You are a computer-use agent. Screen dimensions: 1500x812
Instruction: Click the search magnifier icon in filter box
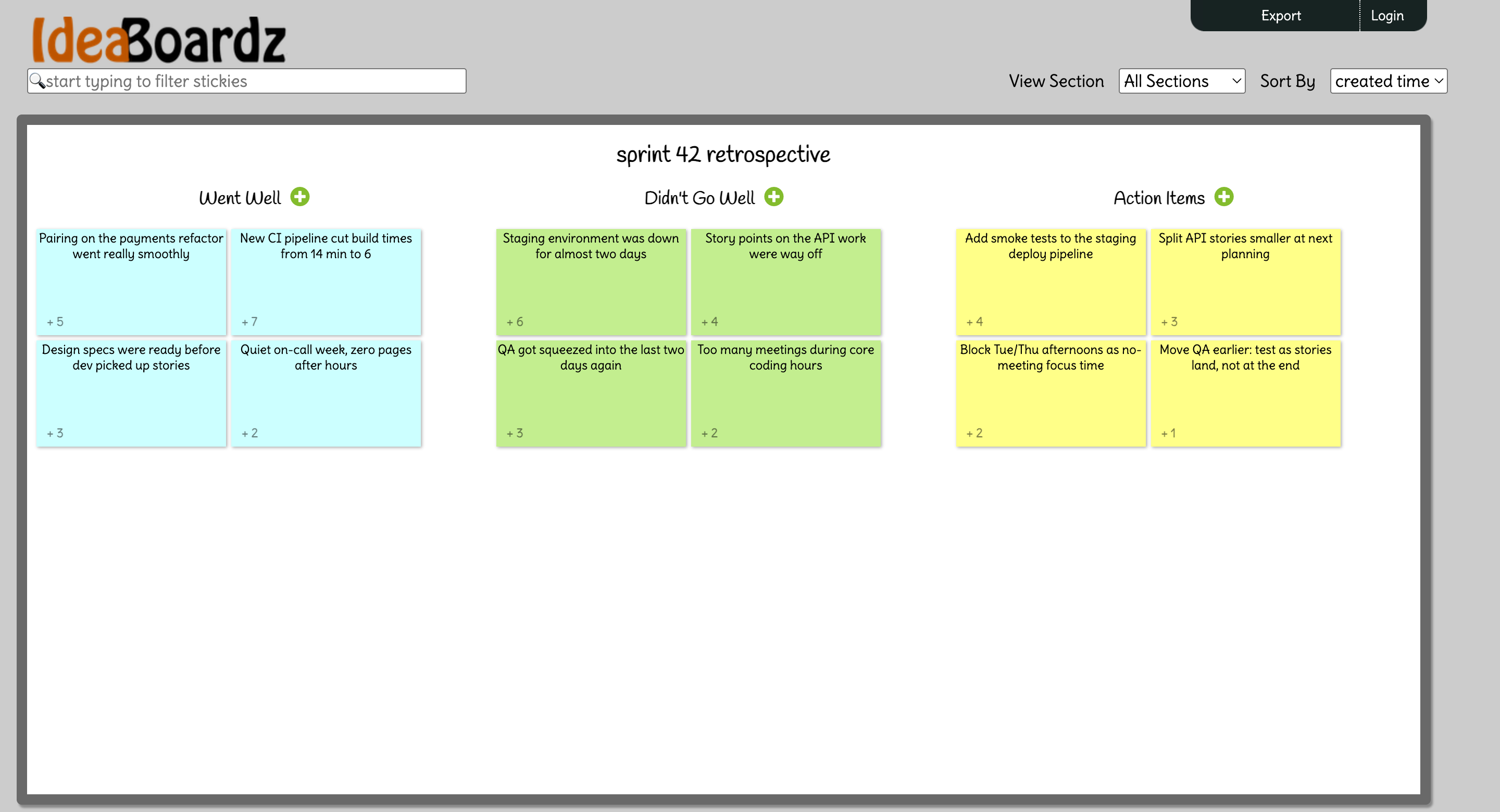click(37, 81)
